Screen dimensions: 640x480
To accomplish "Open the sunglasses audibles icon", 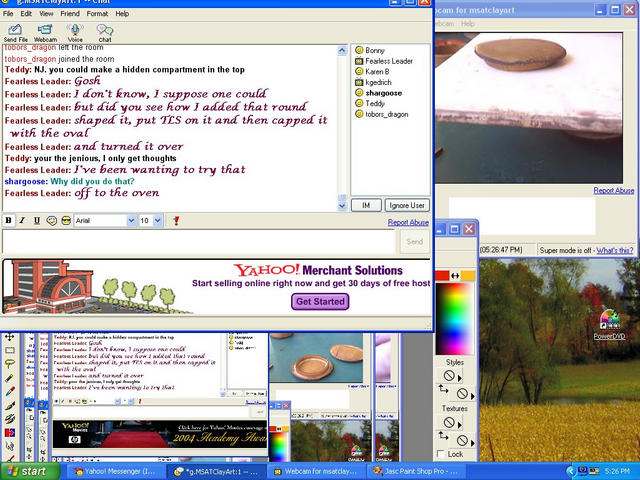I will [66, 221].
